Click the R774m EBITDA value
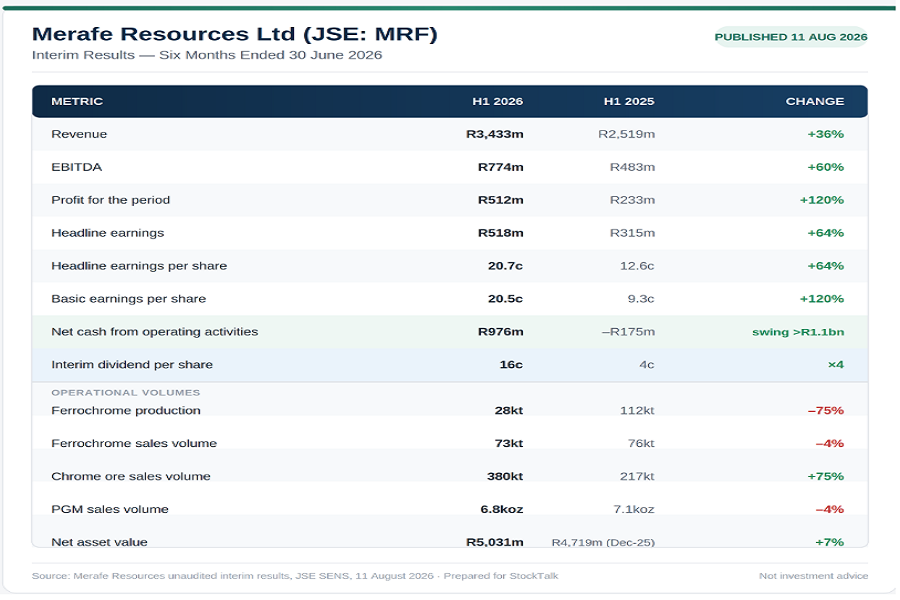This screenshot has width=900, height=600. [x=501, y=167]
